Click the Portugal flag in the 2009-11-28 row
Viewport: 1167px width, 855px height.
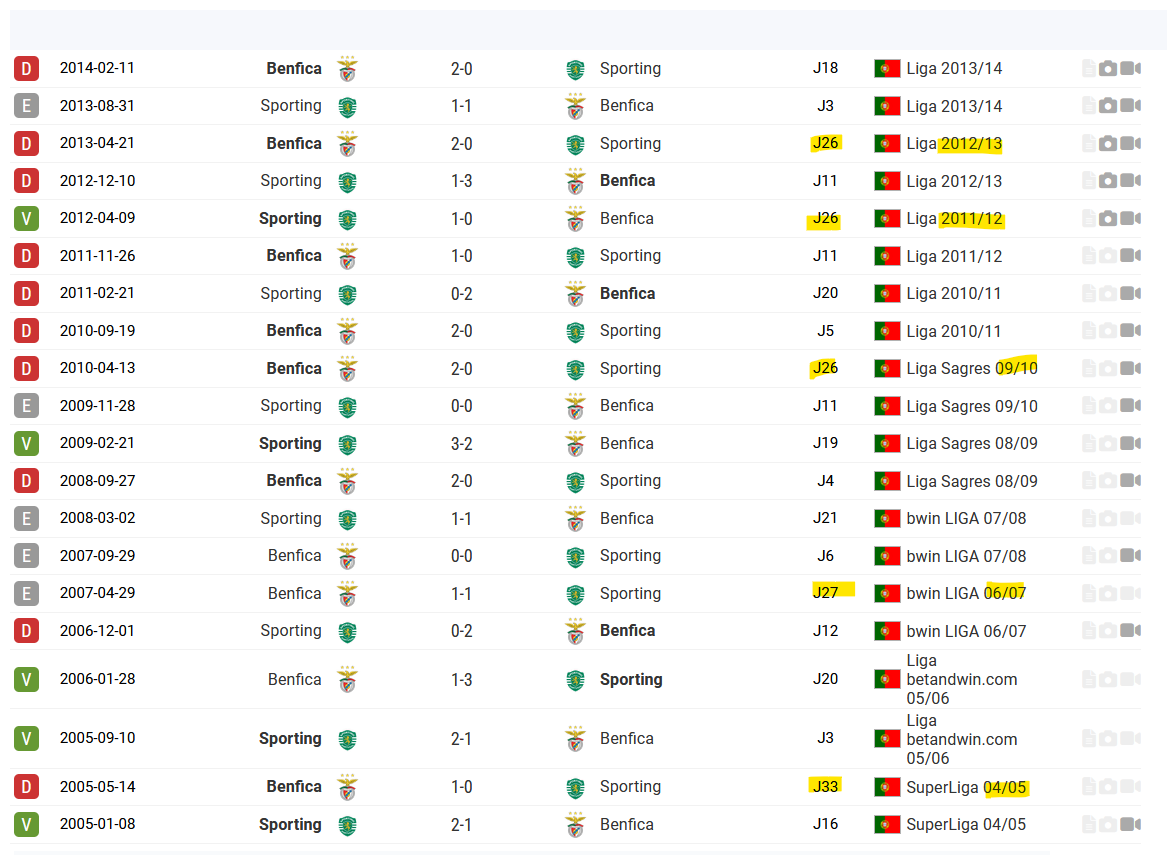pos(887,406)
